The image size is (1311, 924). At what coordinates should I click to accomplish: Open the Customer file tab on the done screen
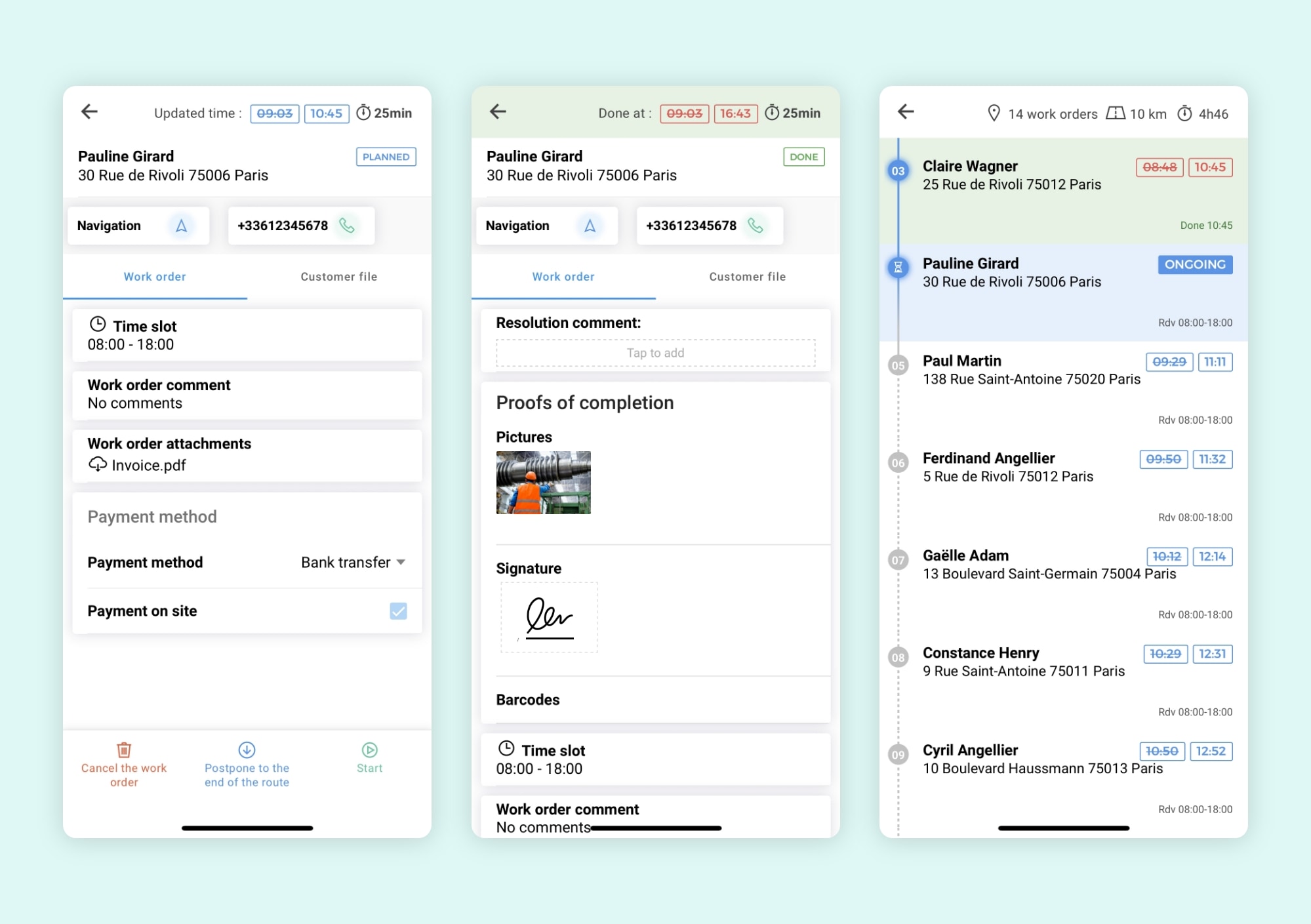tap(747, 277)
